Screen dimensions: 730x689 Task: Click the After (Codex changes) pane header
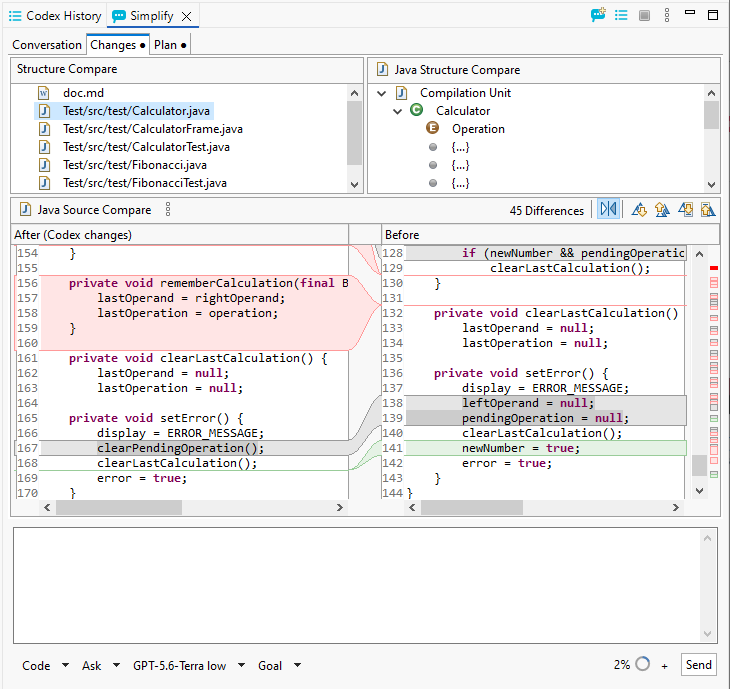click(x=180, y=235)
